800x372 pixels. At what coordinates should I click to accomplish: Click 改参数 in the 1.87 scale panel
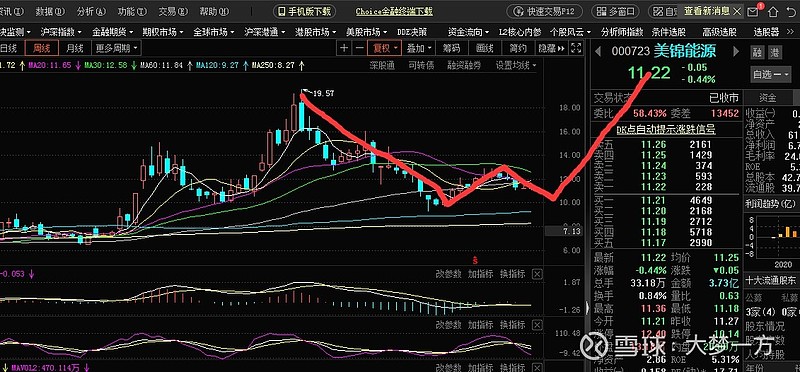448,274
